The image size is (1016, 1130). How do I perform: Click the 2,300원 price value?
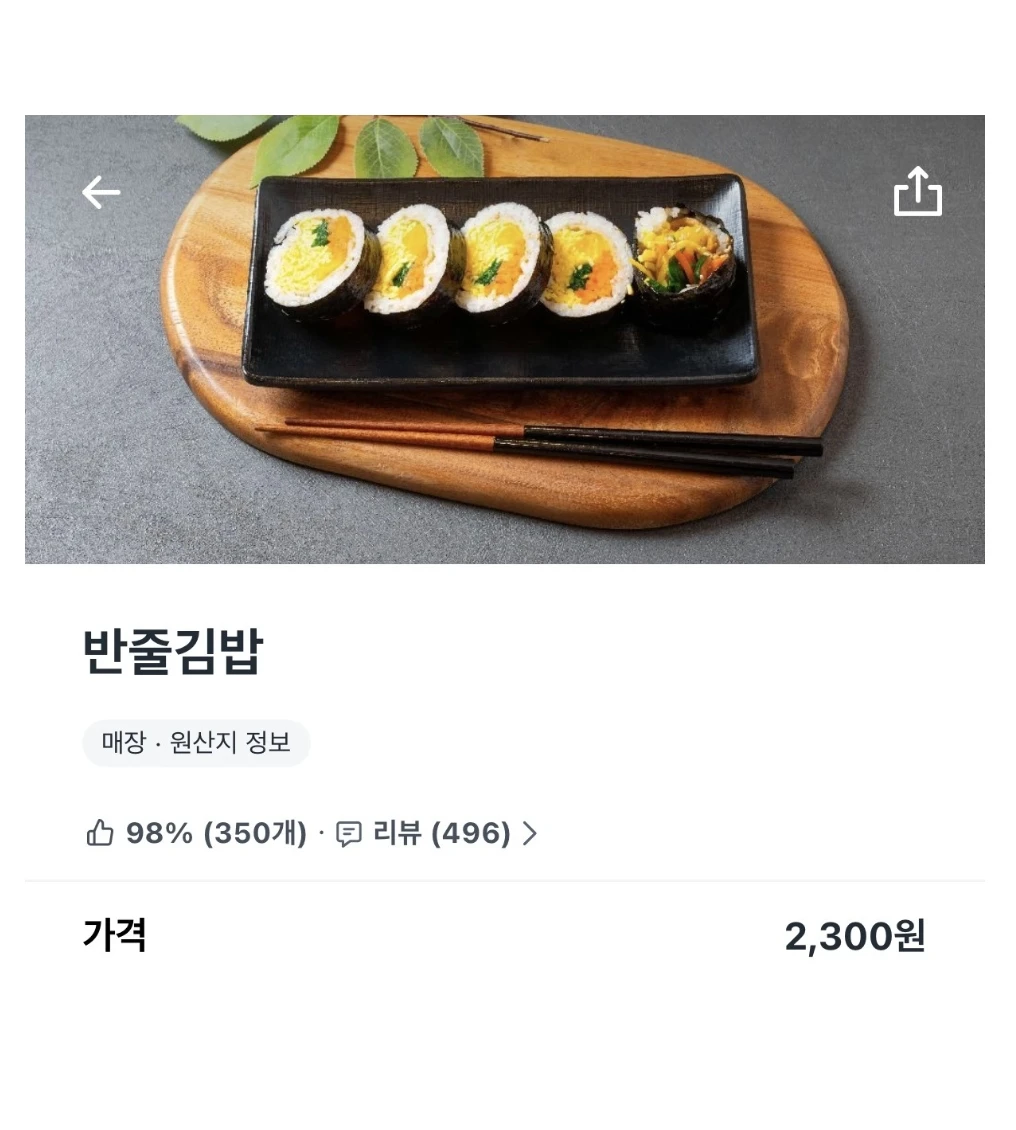coord(855,936)
